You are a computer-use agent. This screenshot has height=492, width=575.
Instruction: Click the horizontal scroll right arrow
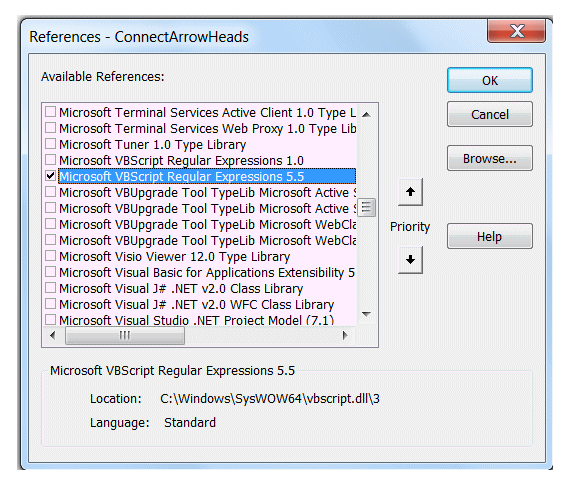pyautogui.click(x=344, y=335)
